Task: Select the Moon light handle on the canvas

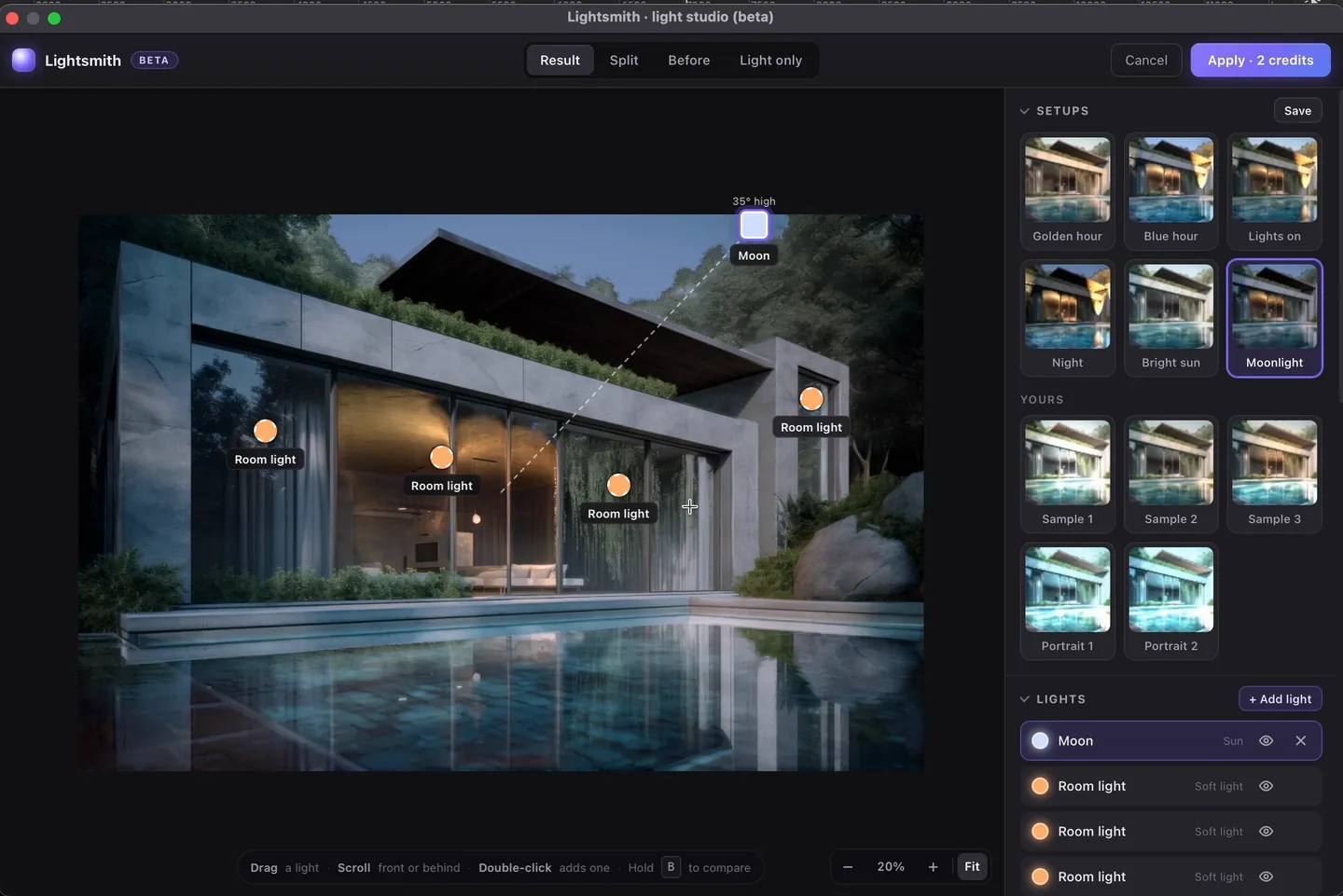Action: pyautogui.click(x=754, y=225)
